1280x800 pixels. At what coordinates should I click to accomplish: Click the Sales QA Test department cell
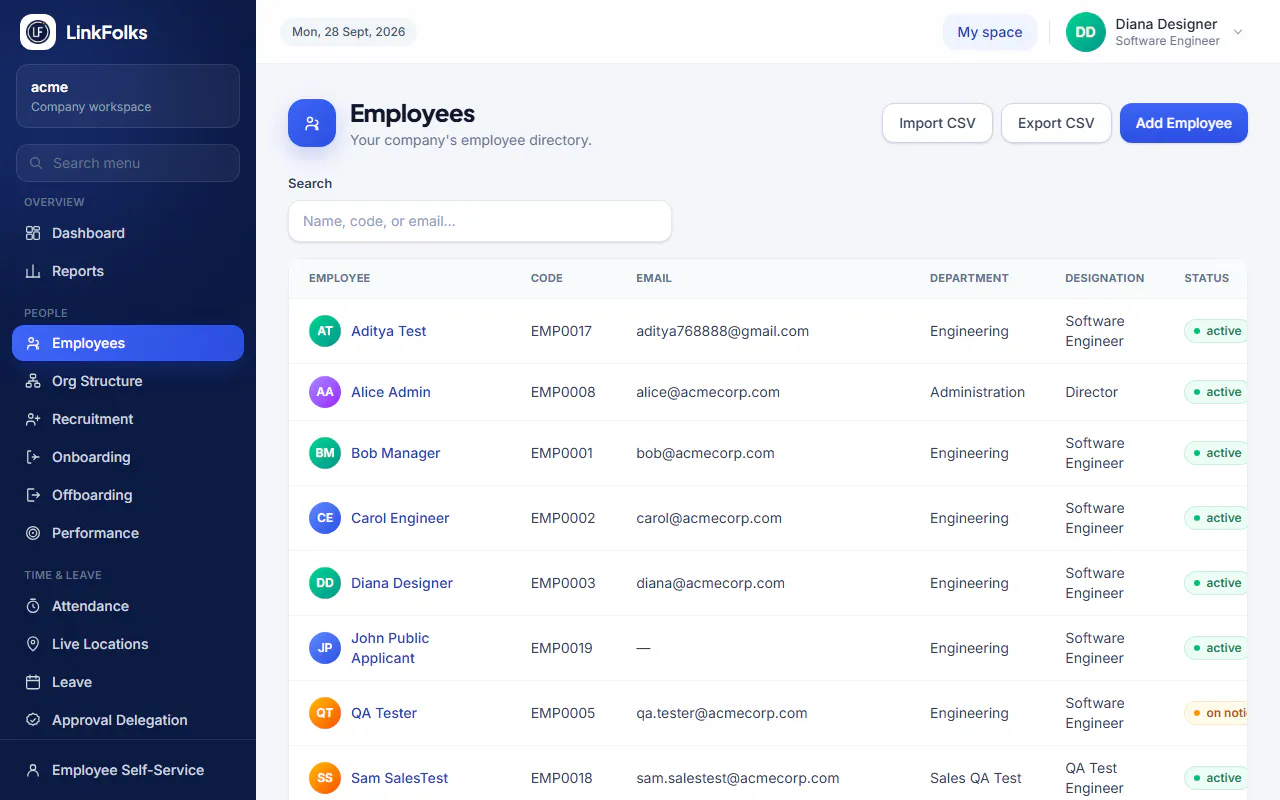click(976, 778)
